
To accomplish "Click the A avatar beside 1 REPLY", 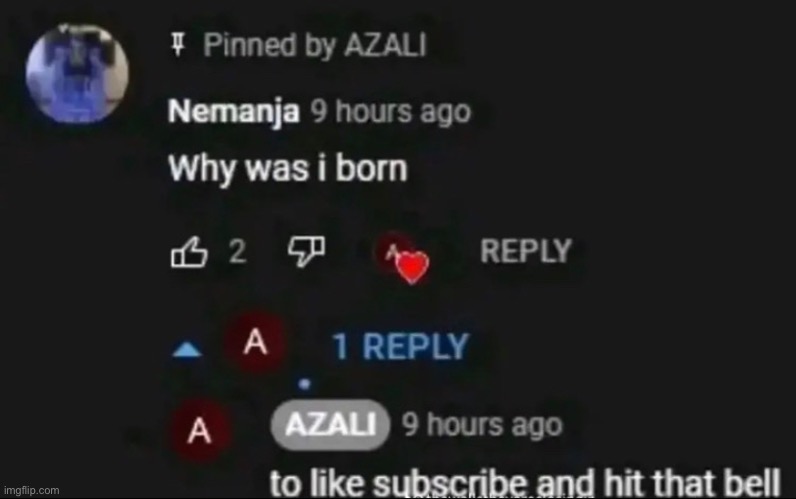I will (256, 342).
